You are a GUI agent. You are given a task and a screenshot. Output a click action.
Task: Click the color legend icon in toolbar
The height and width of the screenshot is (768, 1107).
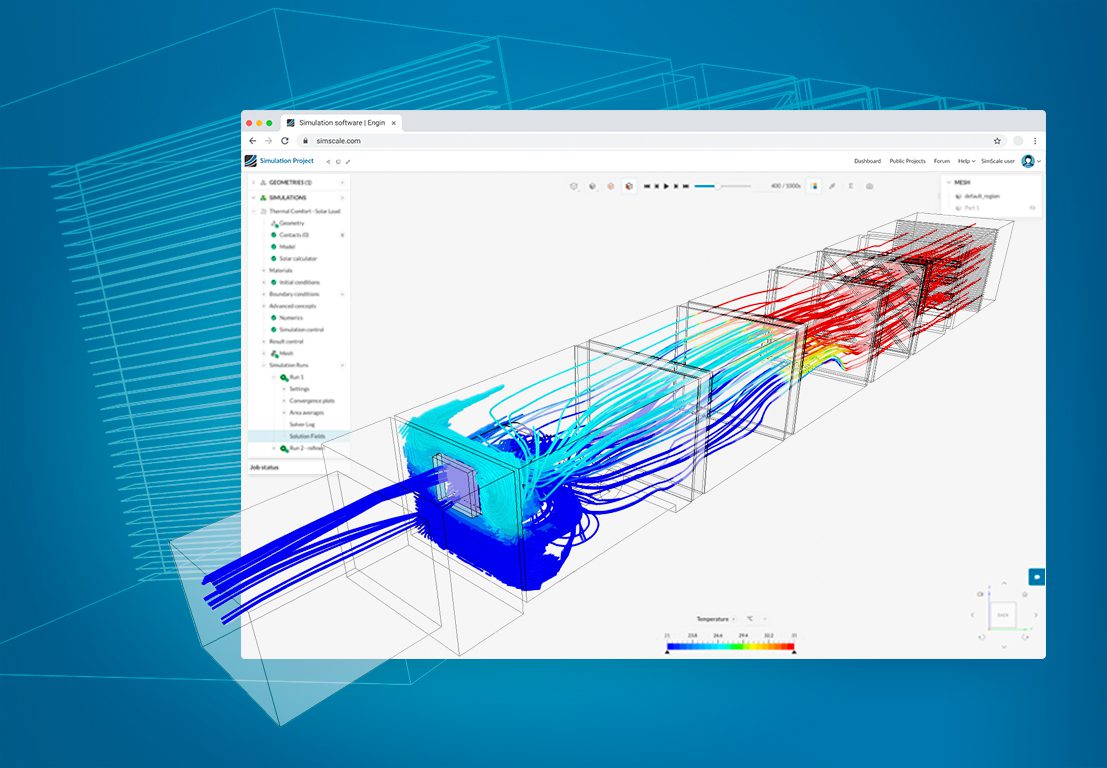click(814, 186)
